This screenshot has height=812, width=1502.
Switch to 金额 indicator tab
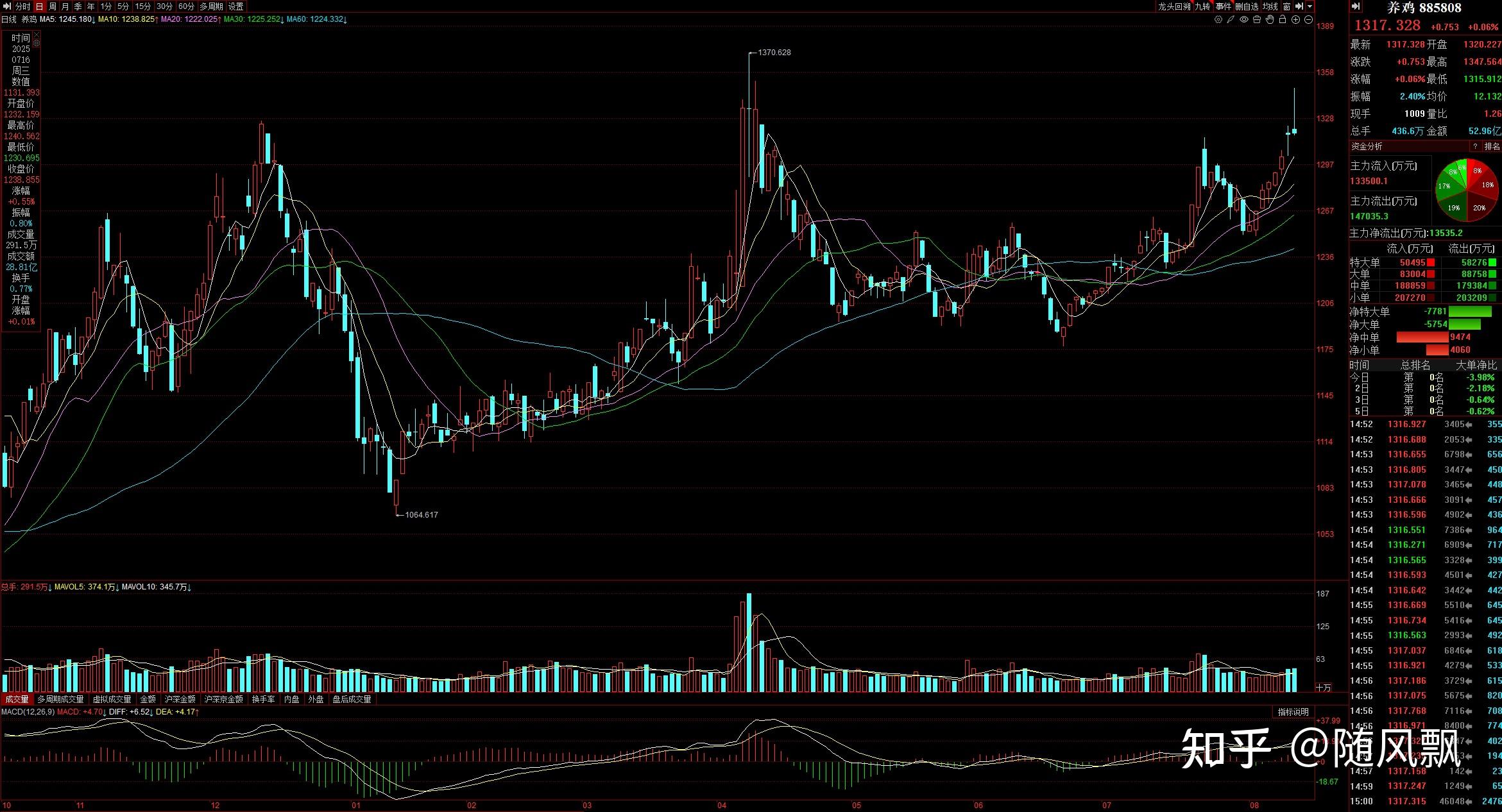point(148,699)
